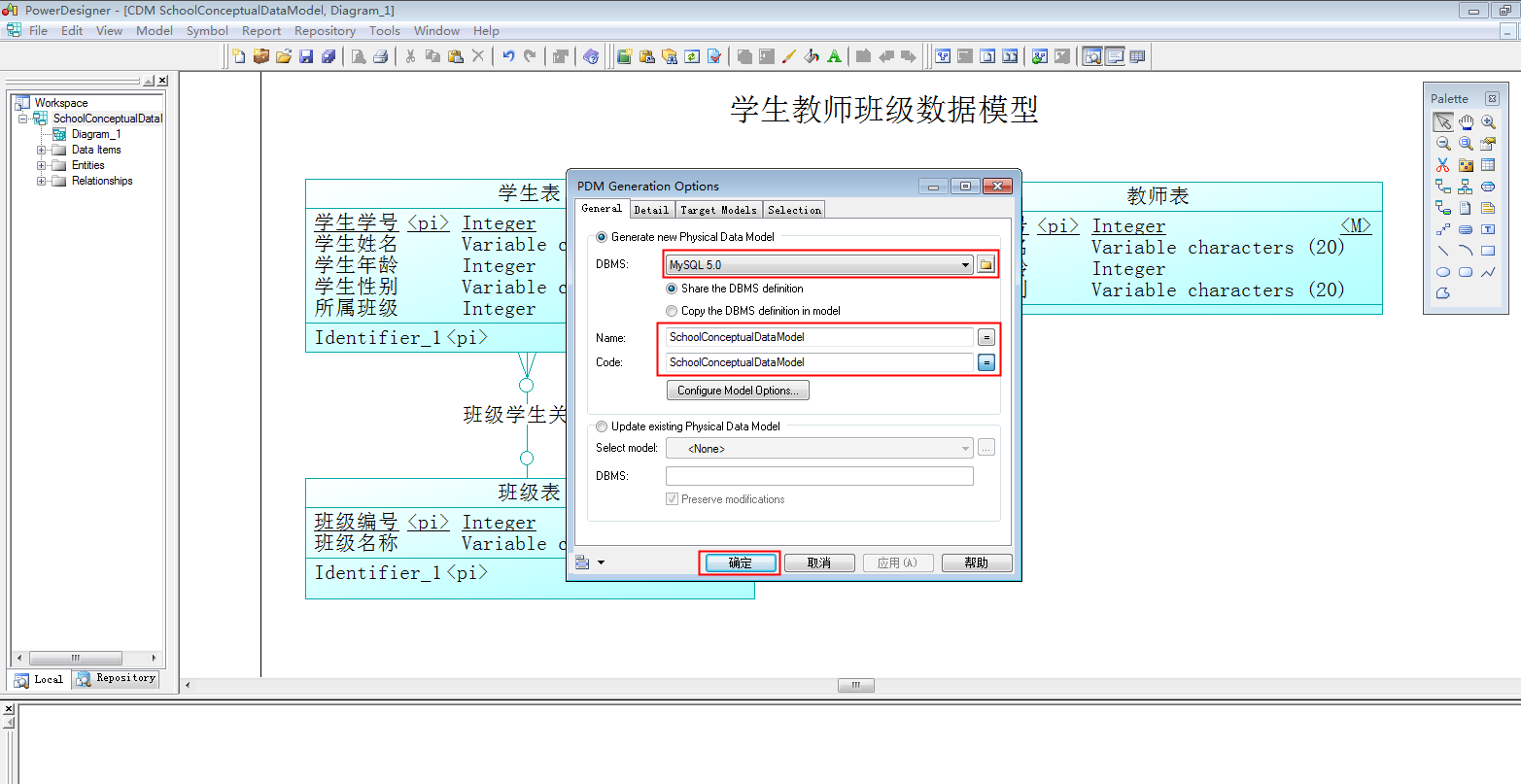Click the DBMS folder browse button
The height and width of the screenshot is (784, 1521).
[986, 265]
